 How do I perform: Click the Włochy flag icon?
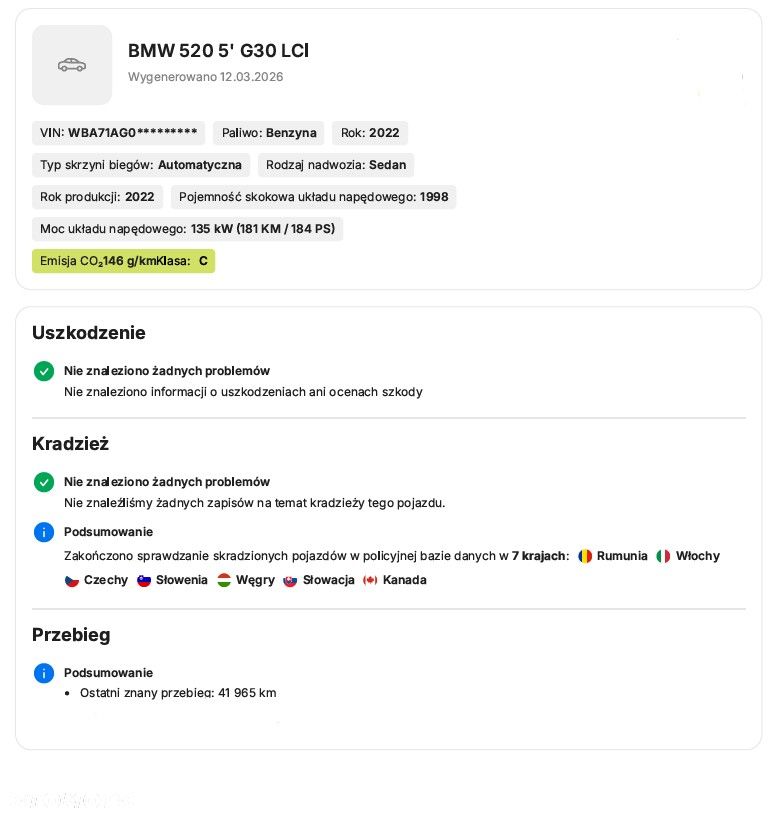663,556
